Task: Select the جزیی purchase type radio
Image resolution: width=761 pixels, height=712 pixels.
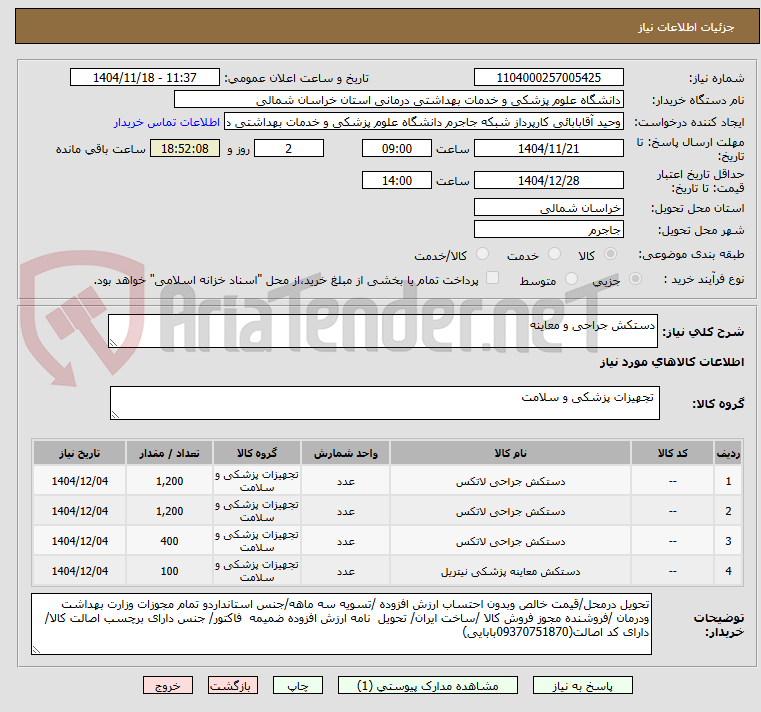Action: pos(635,279)
